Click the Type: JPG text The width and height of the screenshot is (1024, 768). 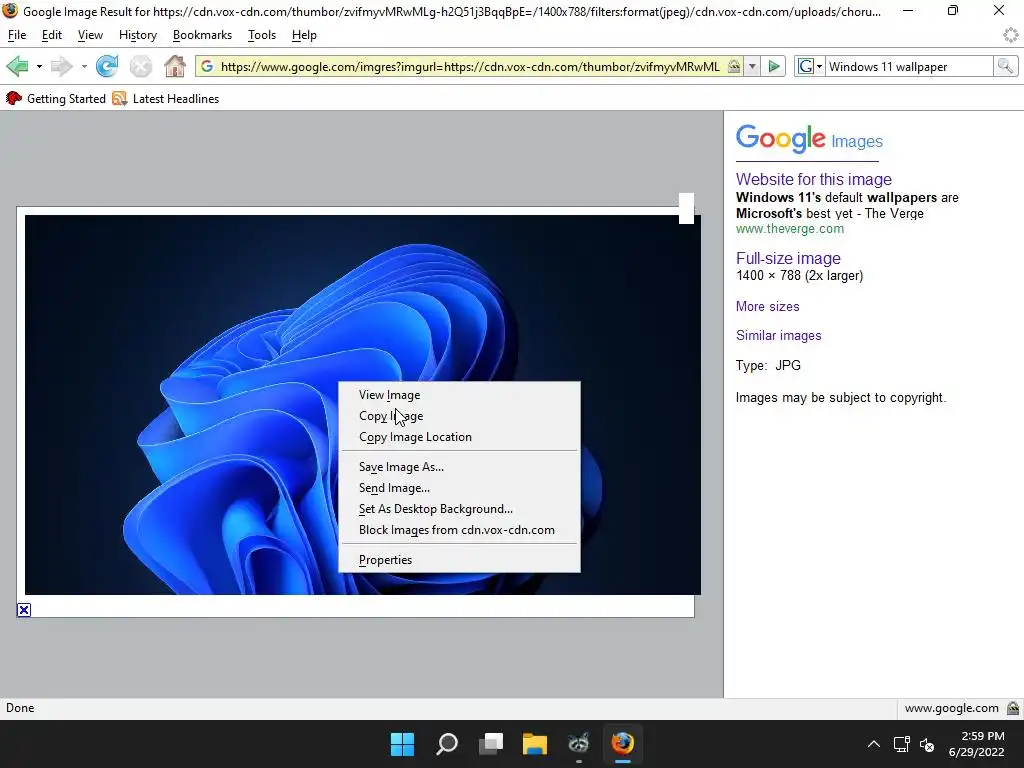[768, 366]
